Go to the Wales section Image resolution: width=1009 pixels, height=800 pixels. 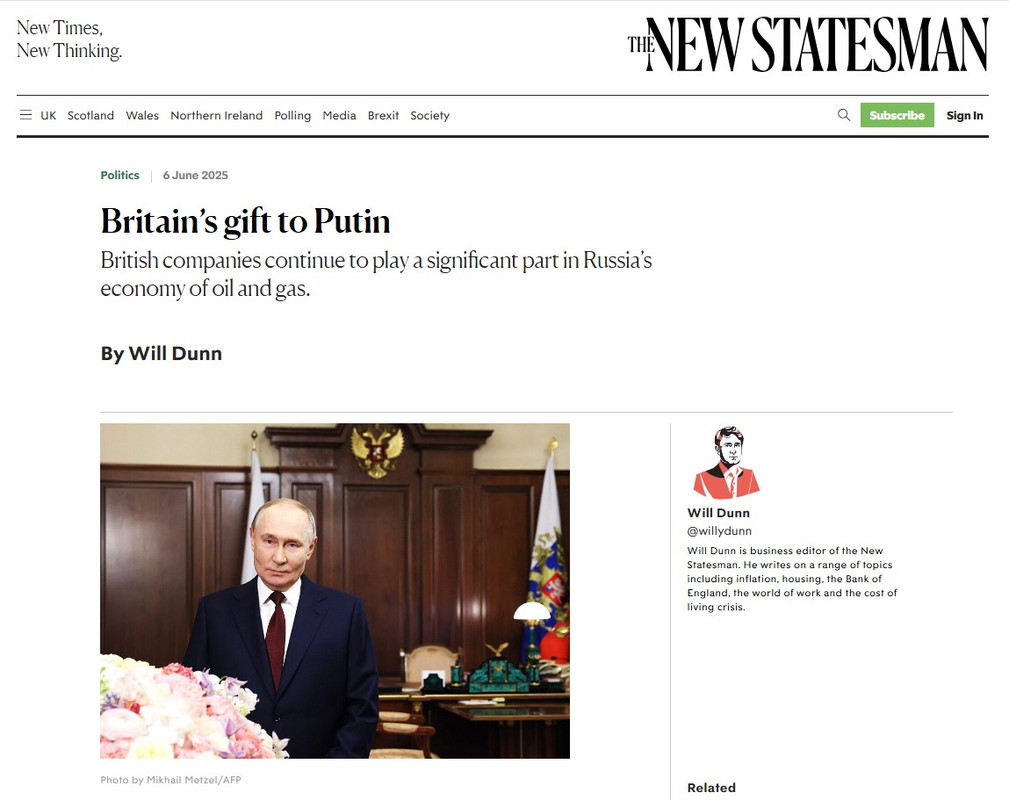(x=142, y=115)
